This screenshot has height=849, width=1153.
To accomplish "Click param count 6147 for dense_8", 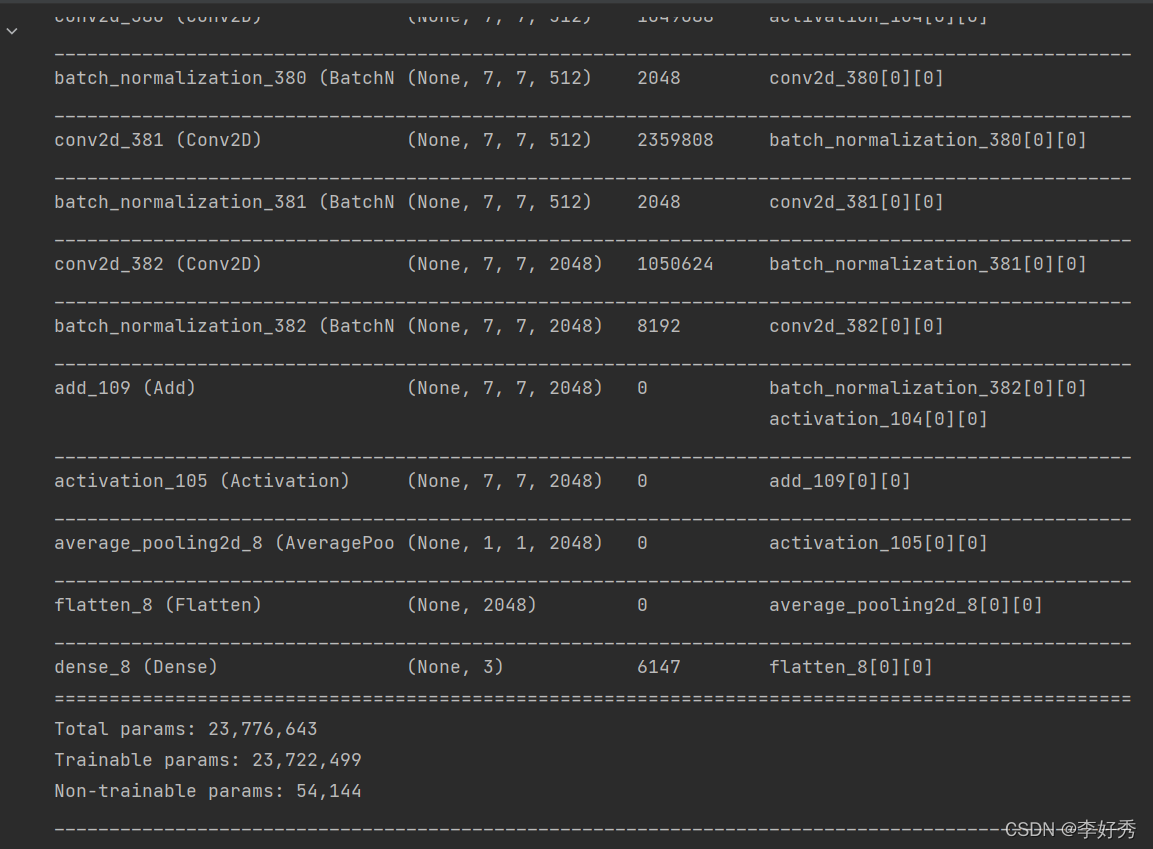I will [659, 667].
